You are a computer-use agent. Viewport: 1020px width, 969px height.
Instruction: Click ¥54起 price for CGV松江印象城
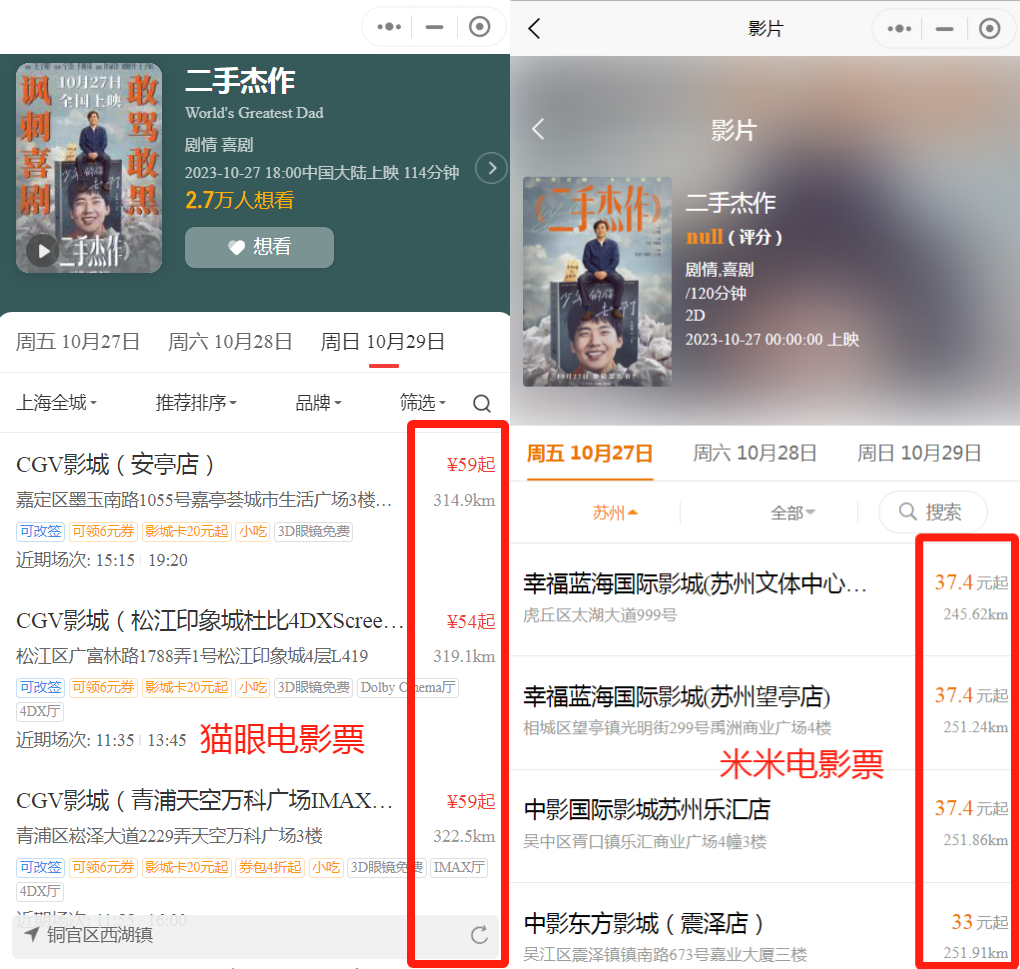pyautogui.click(x=470, y=622)
